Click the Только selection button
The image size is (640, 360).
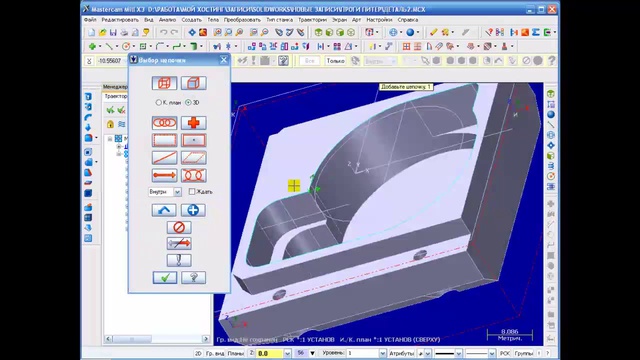point(336,61)
